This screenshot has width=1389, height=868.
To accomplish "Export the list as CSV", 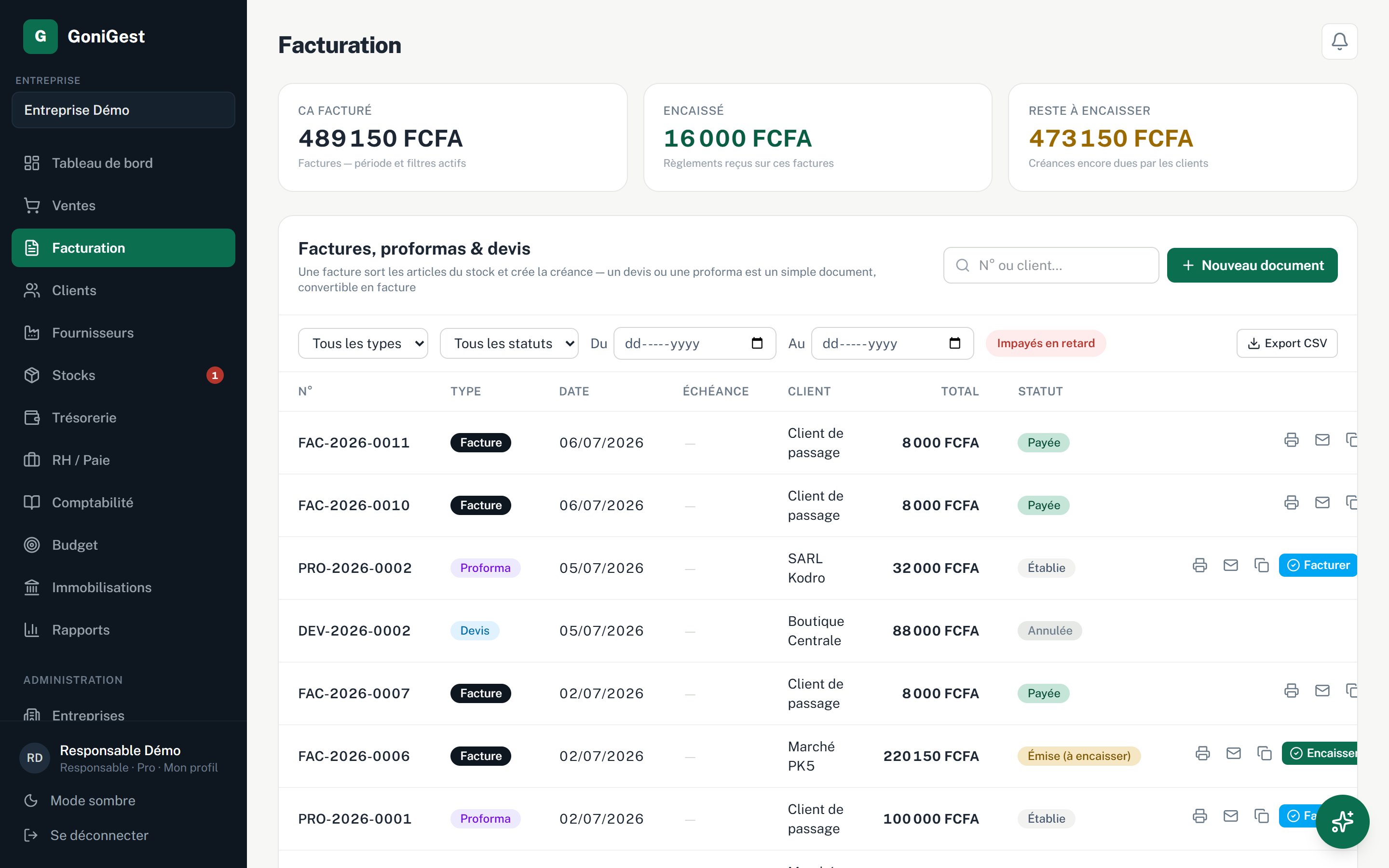I will point(1287,343).
